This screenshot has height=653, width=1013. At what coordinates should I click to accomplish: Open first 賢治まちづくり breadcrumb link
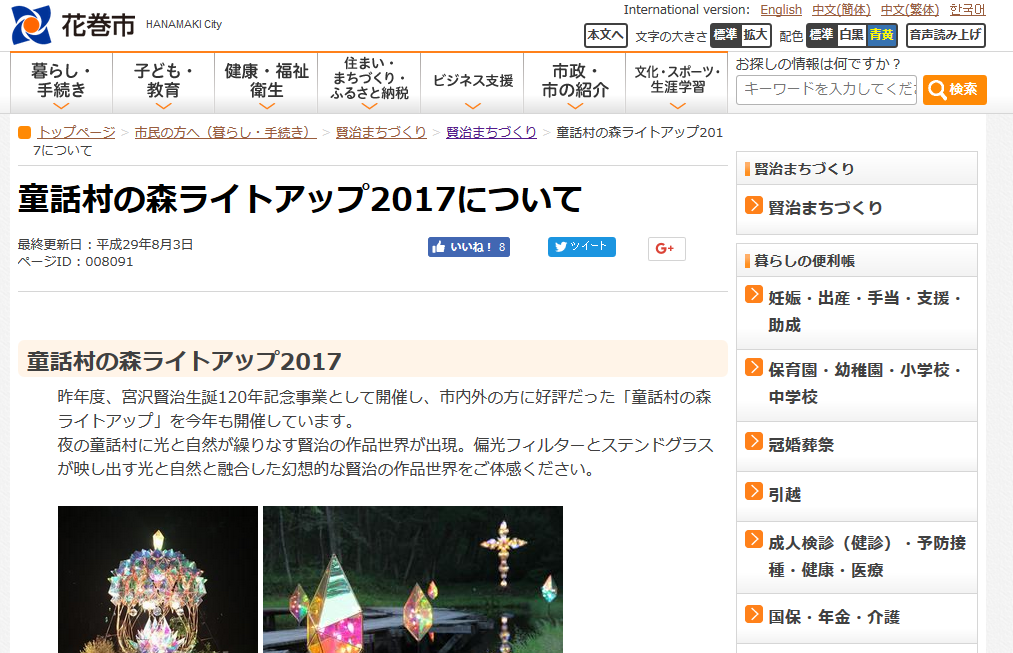tap(381, 132)
